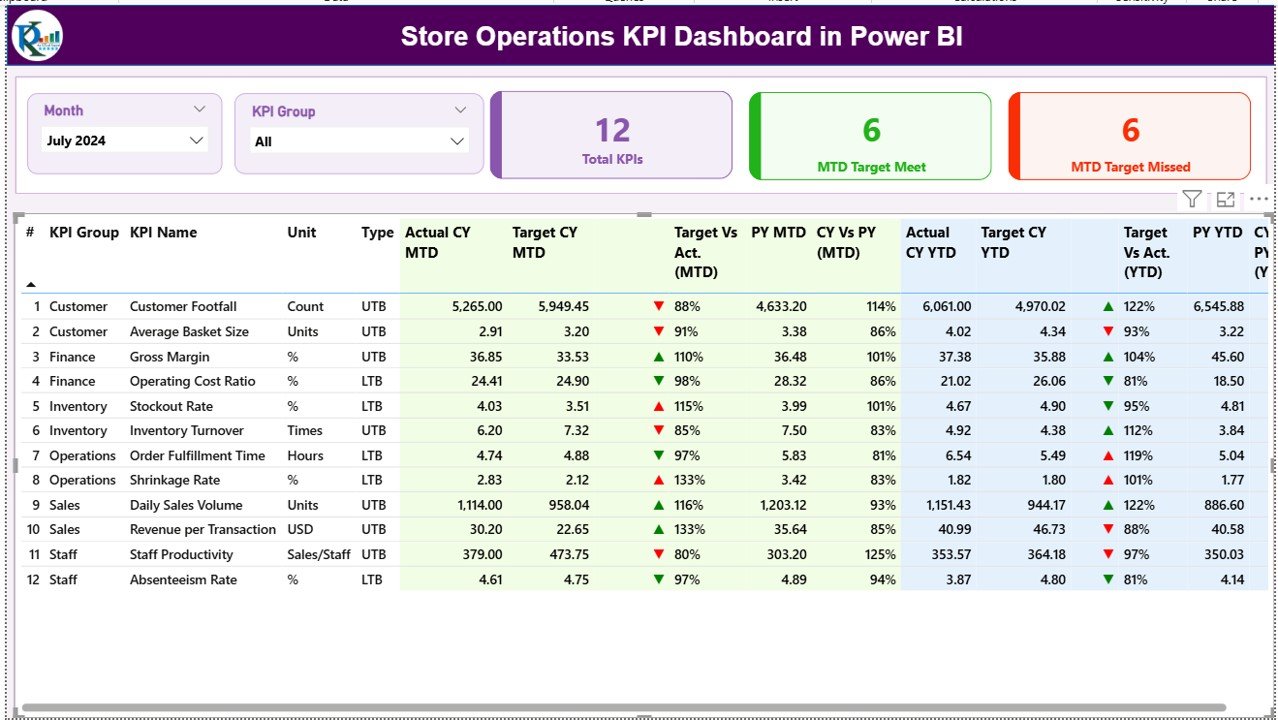The height and width of the screenshot is (720, 1278).
Task: Click the company logo in header
Action: 37,37
